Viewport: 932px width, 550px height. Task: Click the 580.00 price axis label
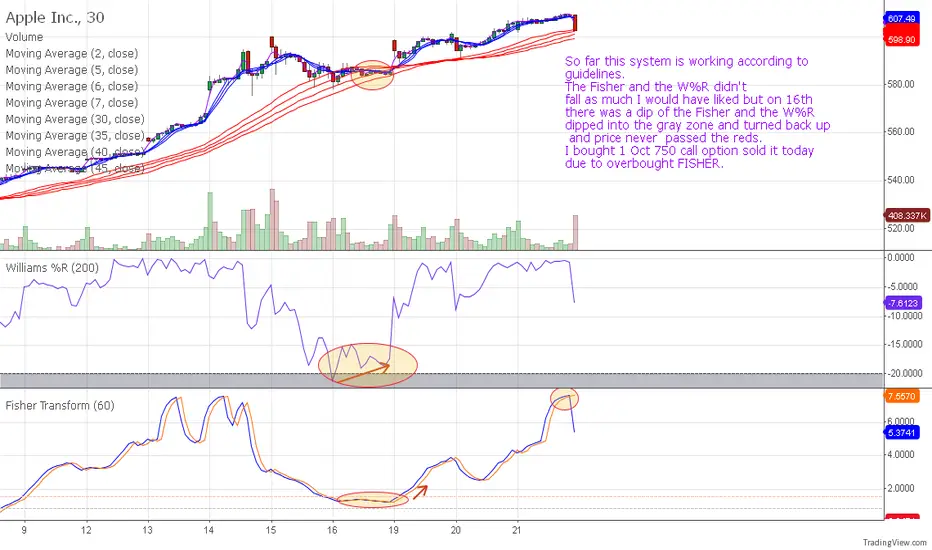coord(900,84)
